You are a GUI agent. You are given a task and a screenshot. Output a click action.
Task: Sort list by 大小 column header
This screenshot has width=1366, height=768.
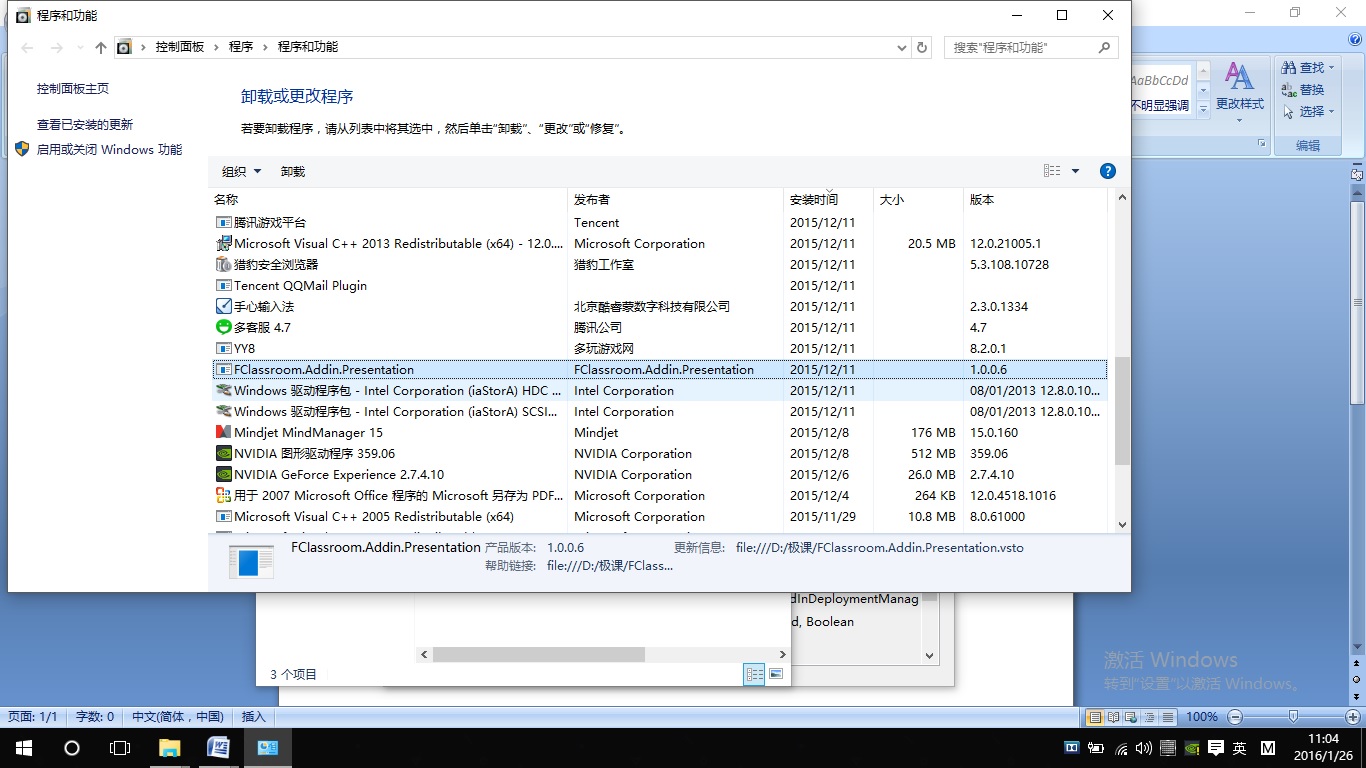pyautogui.click(x=919, y=200)
